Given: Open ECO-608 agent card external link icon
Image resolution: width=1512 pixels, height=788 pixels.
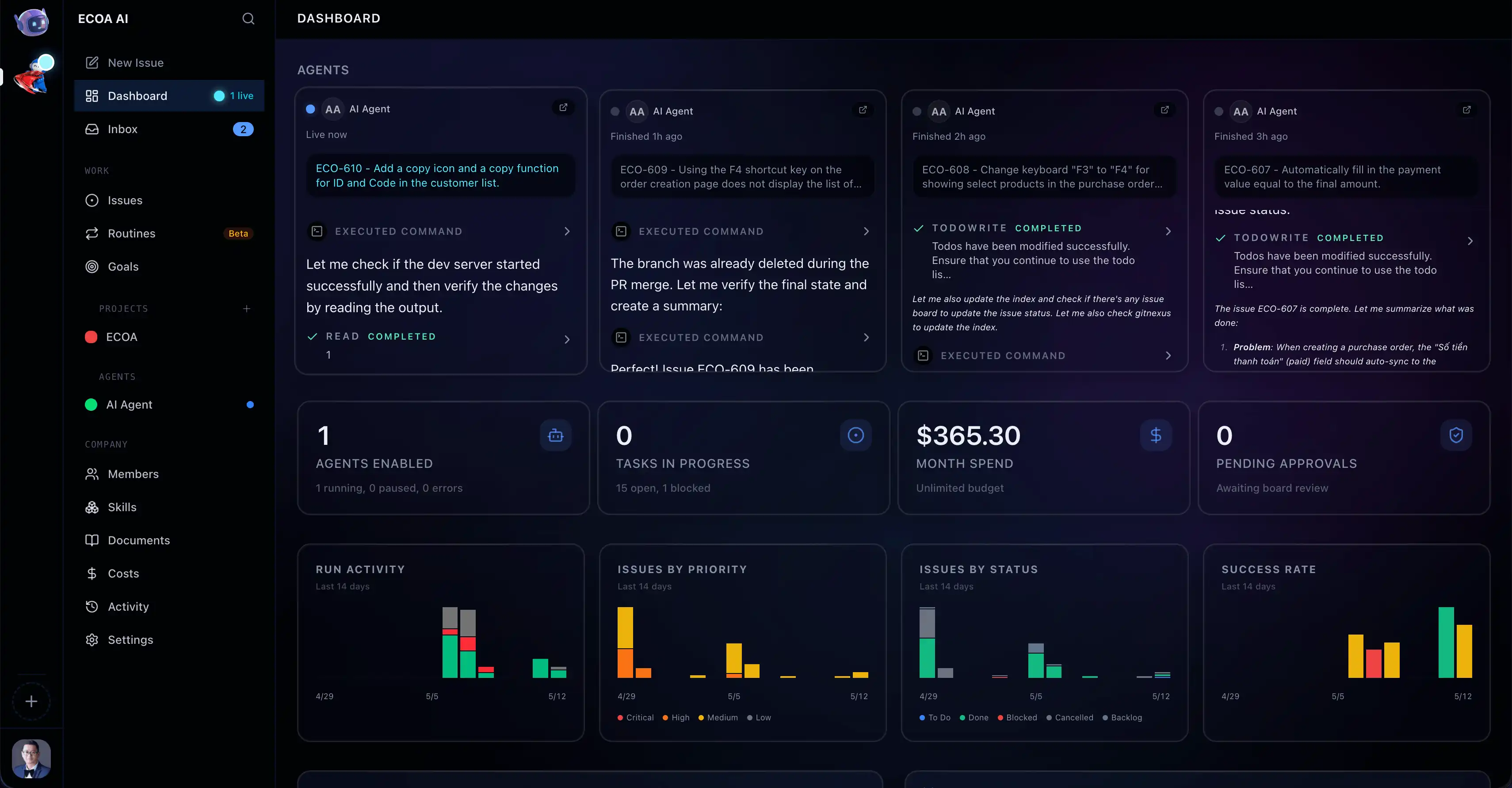Looking at the screenshot, I should click(1165, 110).
